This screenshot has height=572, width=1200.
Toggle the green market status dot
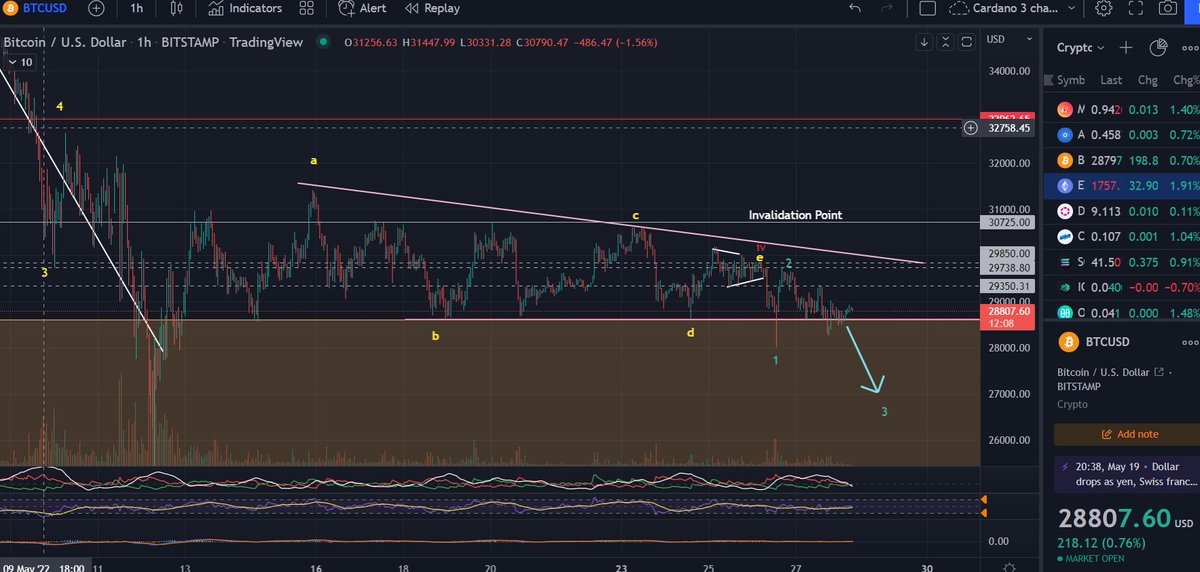(x=323, y=42)
